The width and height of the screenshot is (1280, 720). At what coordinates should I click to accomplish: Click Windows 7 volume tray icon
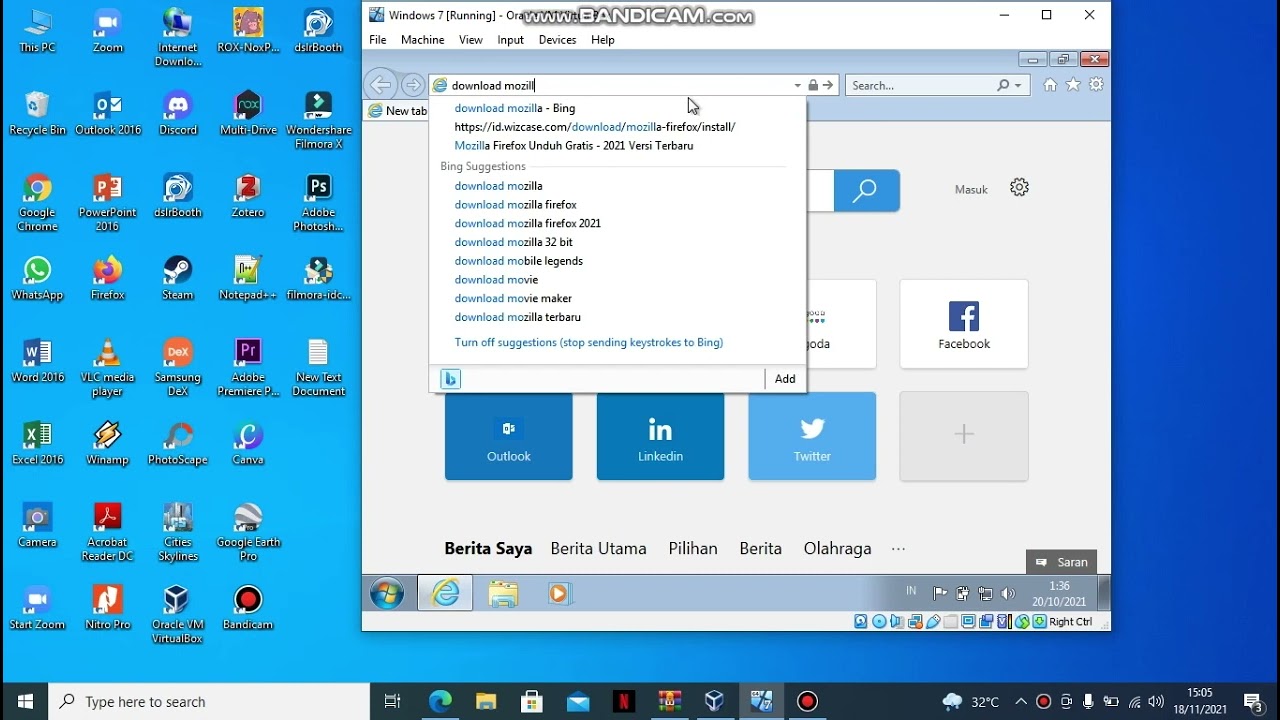point(1008,593)
